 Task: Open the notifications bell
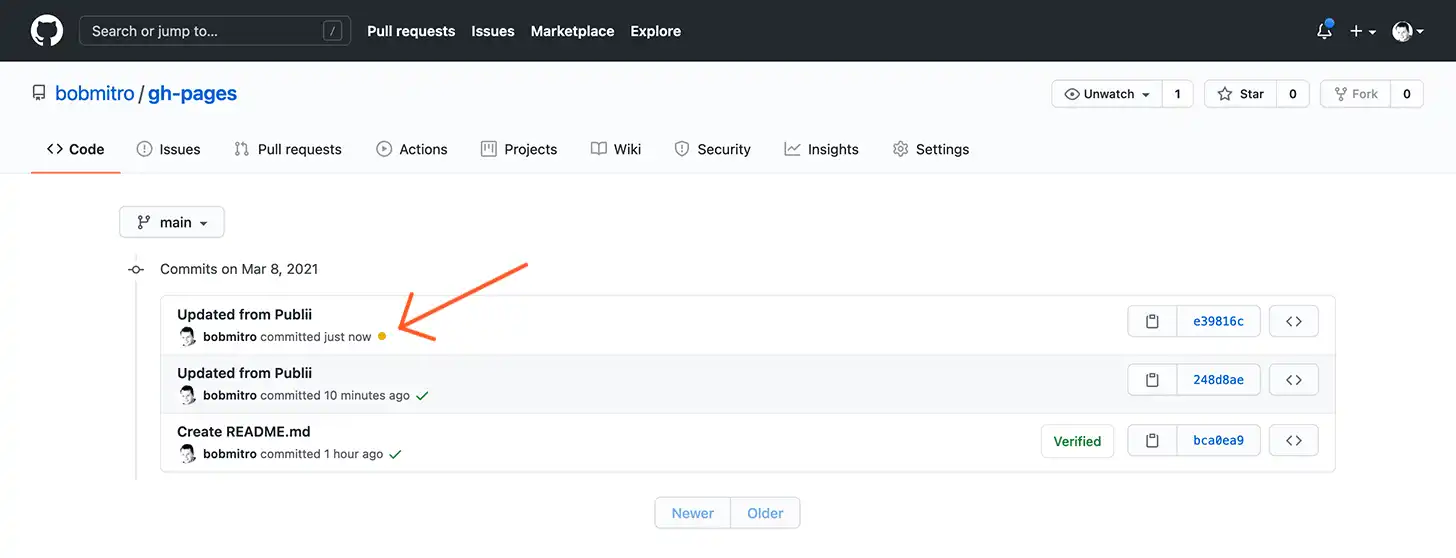(1324, 31)
